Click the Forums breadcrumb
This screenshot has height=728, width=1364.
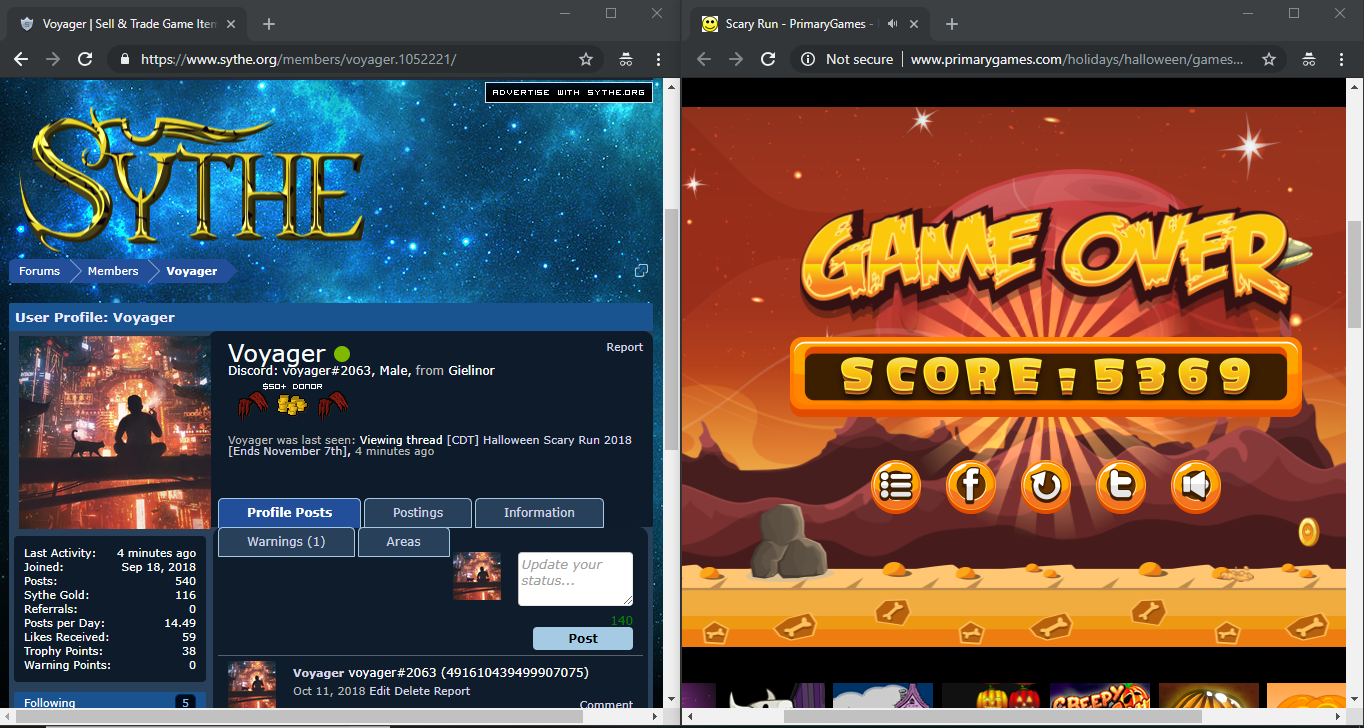(x=39, y=271)
